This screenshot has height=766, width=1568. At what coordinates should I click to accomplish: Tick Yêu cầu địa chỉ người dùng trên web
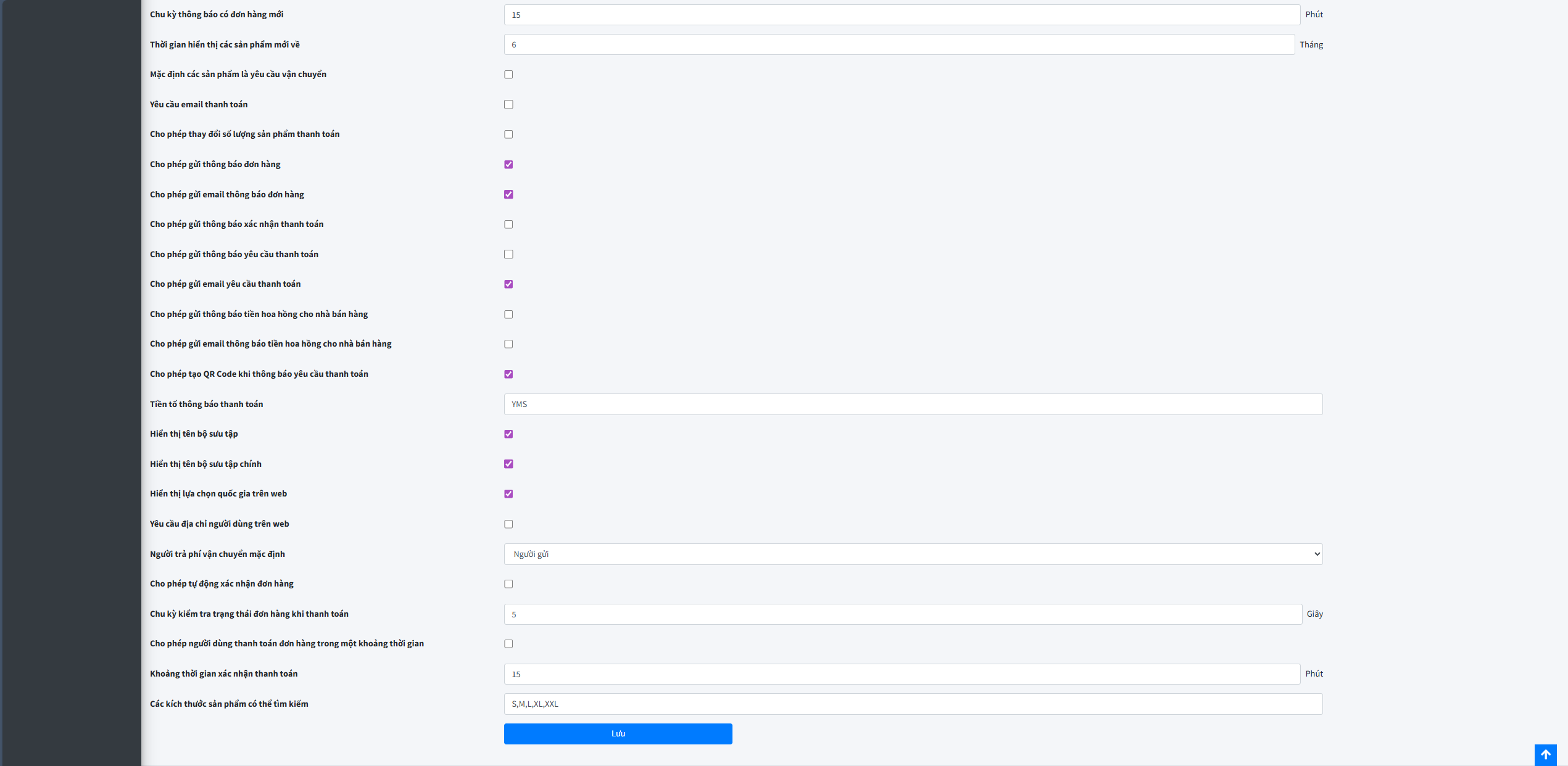508,524
